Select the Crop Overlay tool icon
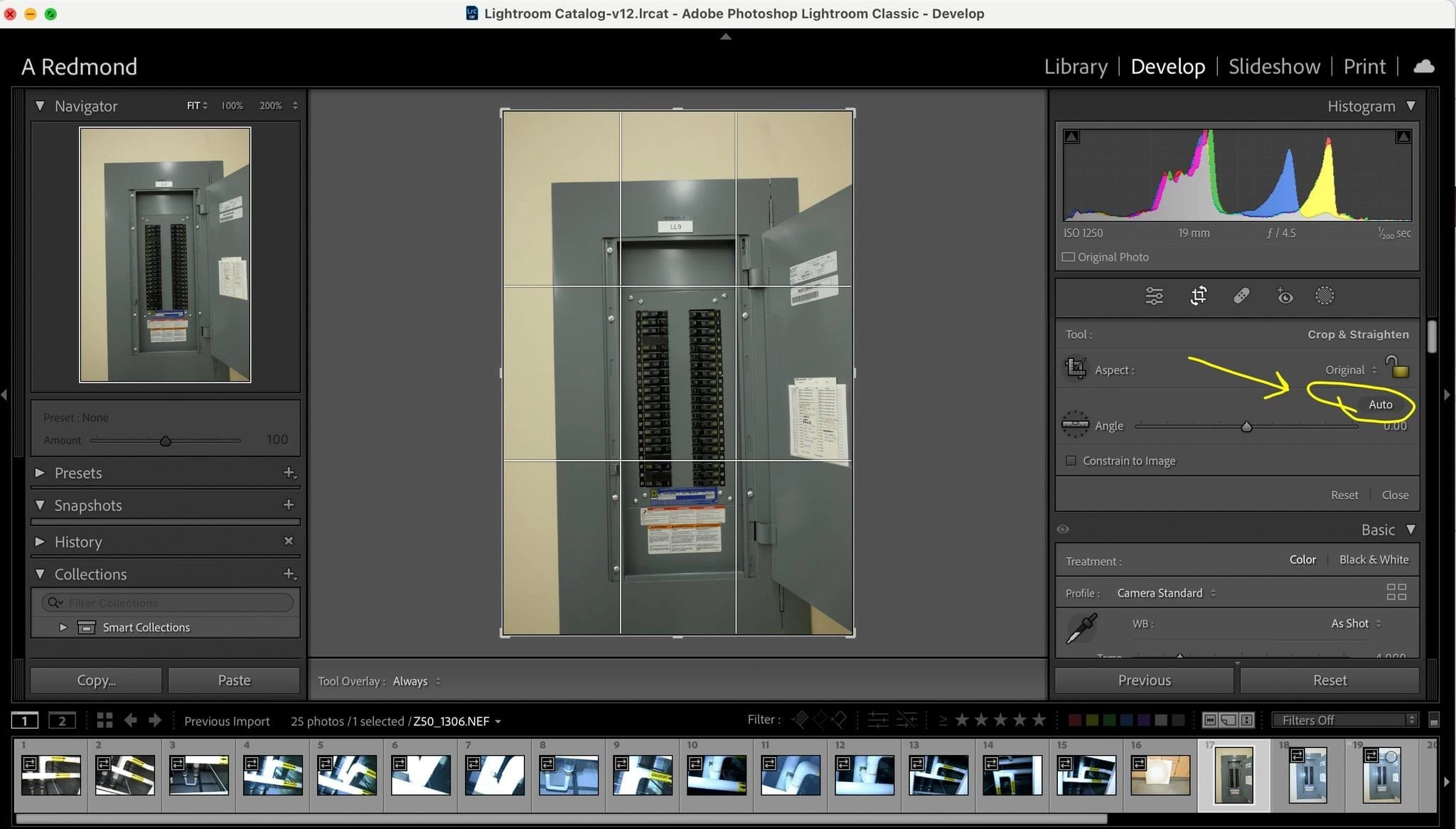The width and height of the screenshot is (1456, 829). point(1199,296)
